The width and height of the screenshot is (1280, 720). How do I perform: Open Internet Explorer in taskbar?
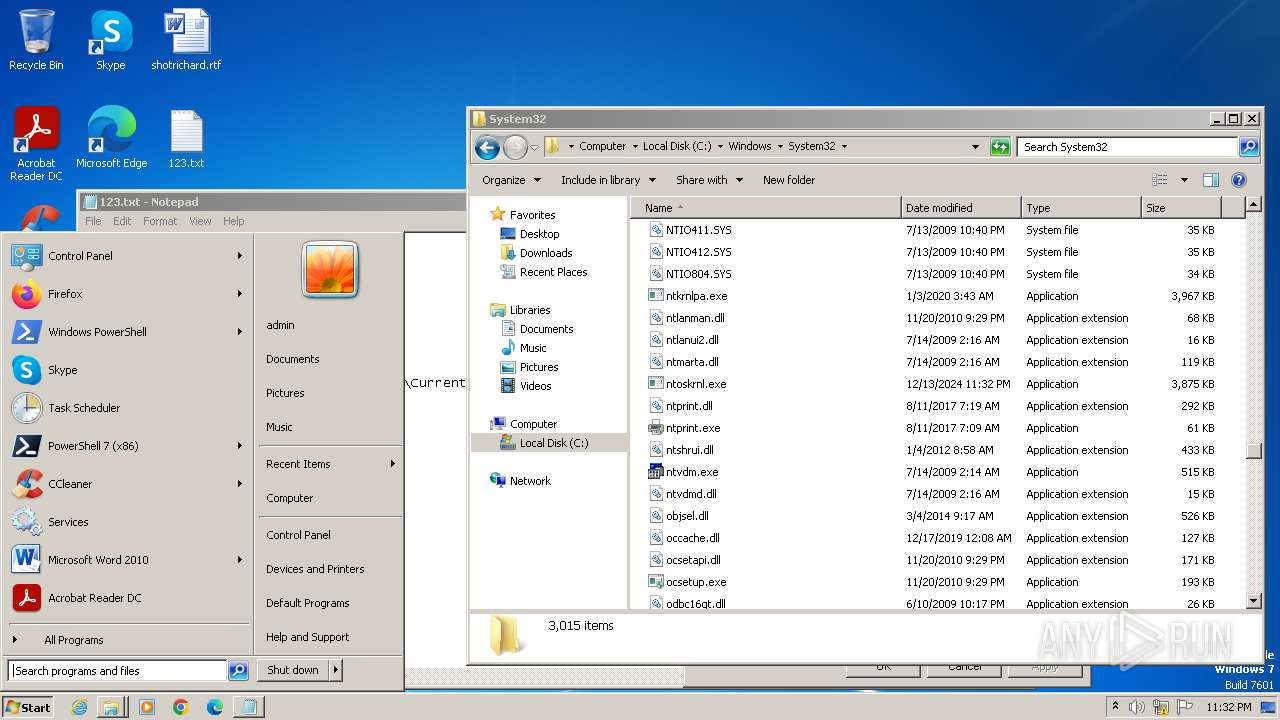click(x=79, y=707)
